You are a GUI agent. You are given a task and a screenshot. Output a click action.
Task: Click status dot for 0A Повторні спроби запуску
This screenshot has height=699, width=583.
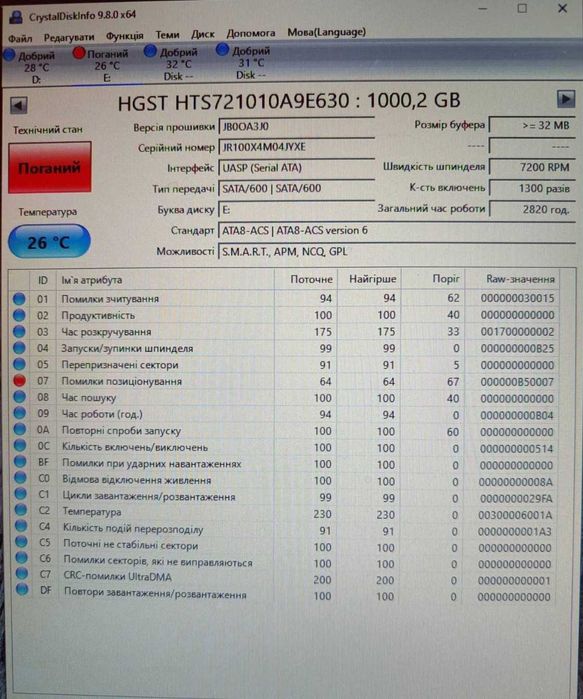pos(20,429)
